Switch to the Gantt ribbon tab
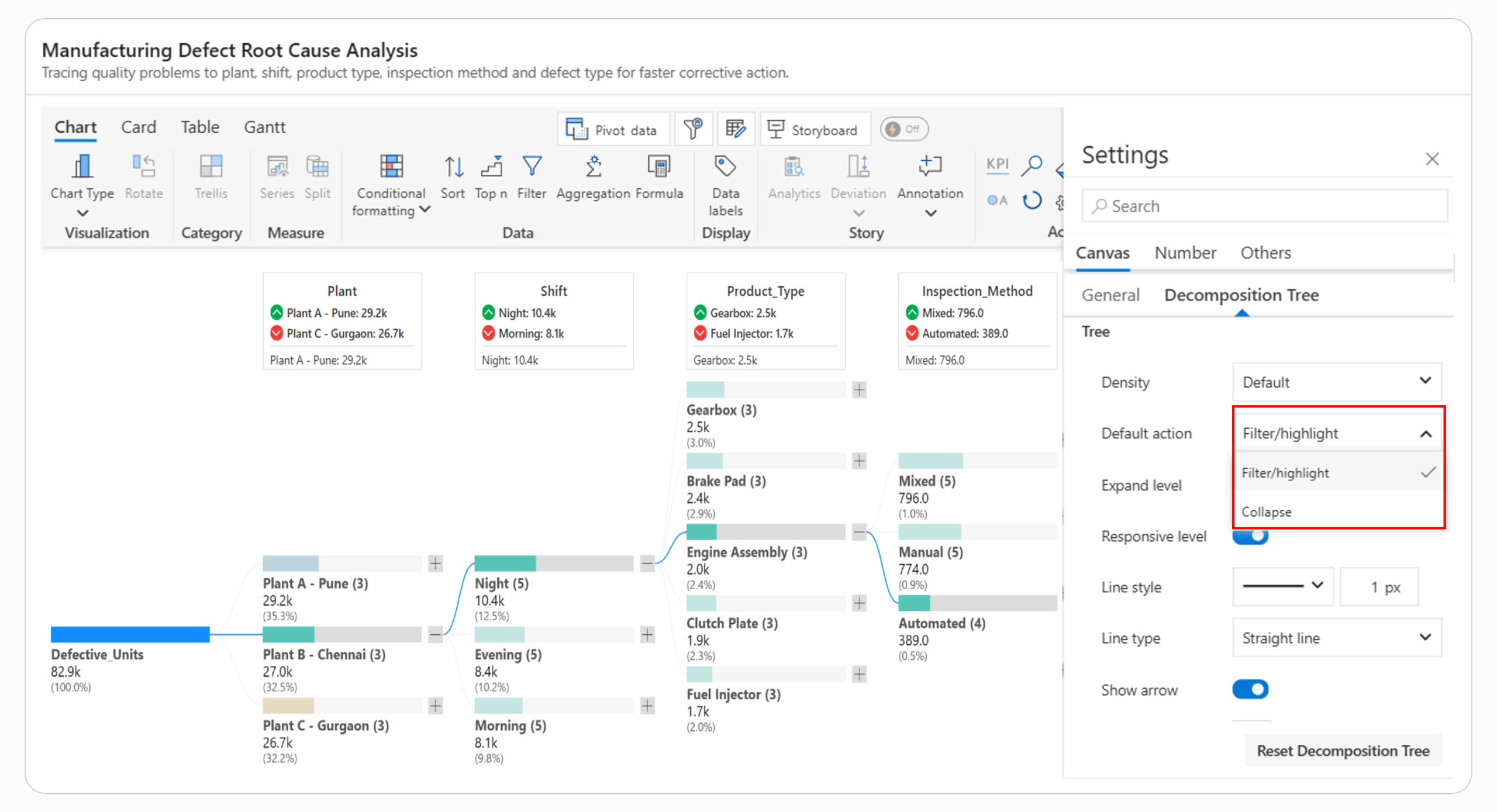 (264, 127)
